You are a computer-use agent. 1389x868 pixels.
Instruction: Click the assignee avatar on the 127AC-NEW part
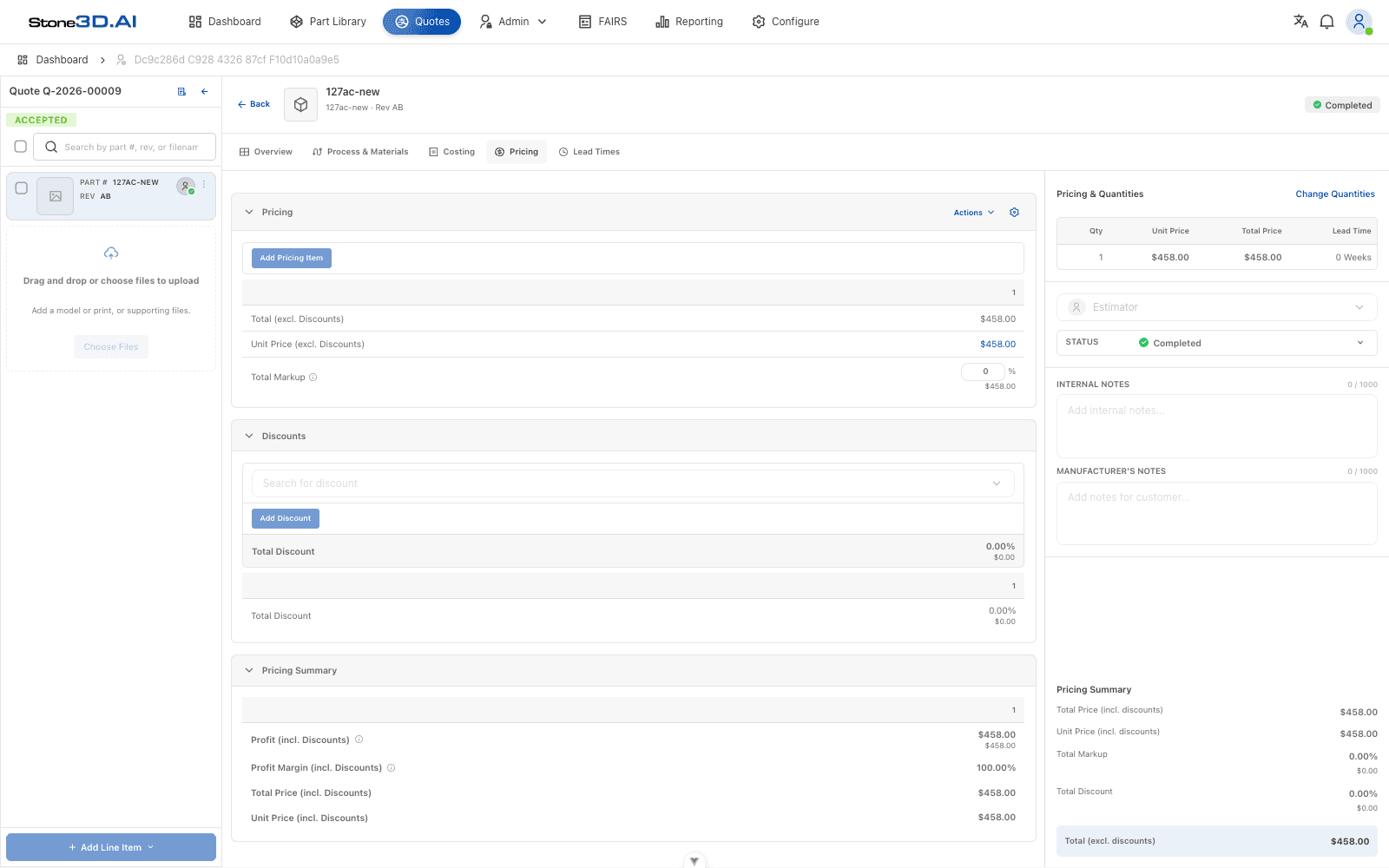click(x=185, y=186)
